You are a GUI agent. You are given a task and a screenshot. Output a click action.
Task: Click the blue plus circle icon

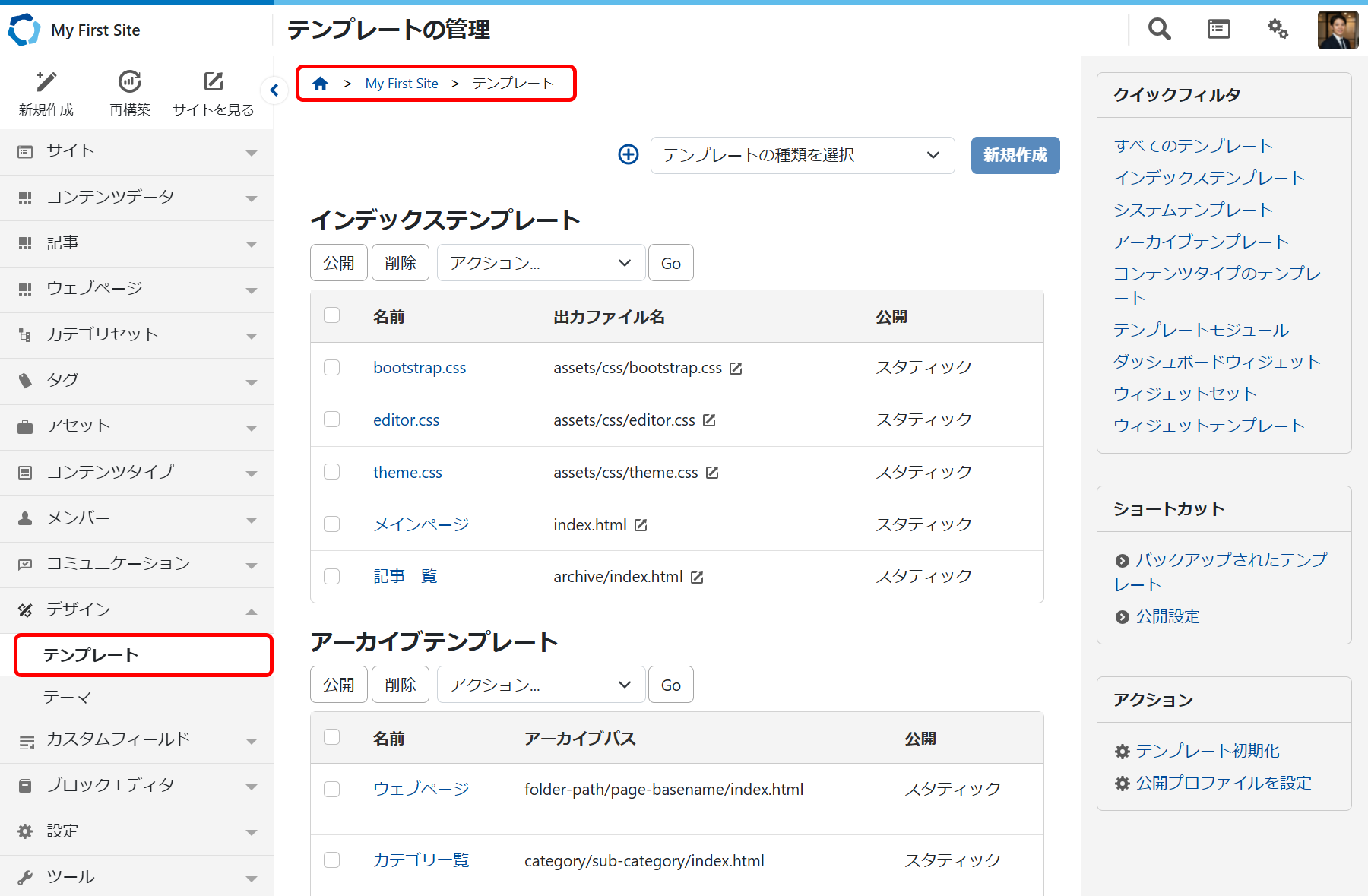[629, 155]
